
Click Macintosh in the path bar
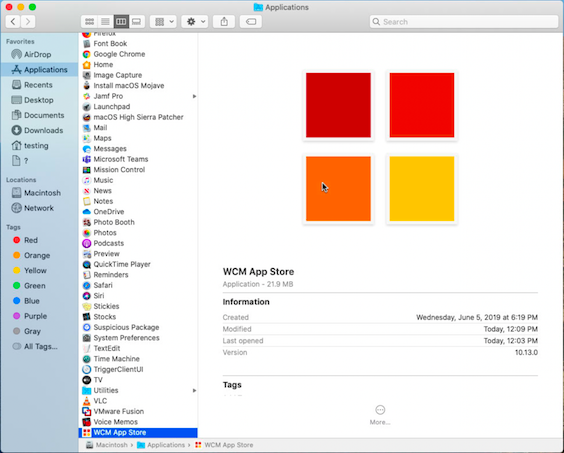coord(106,445)
